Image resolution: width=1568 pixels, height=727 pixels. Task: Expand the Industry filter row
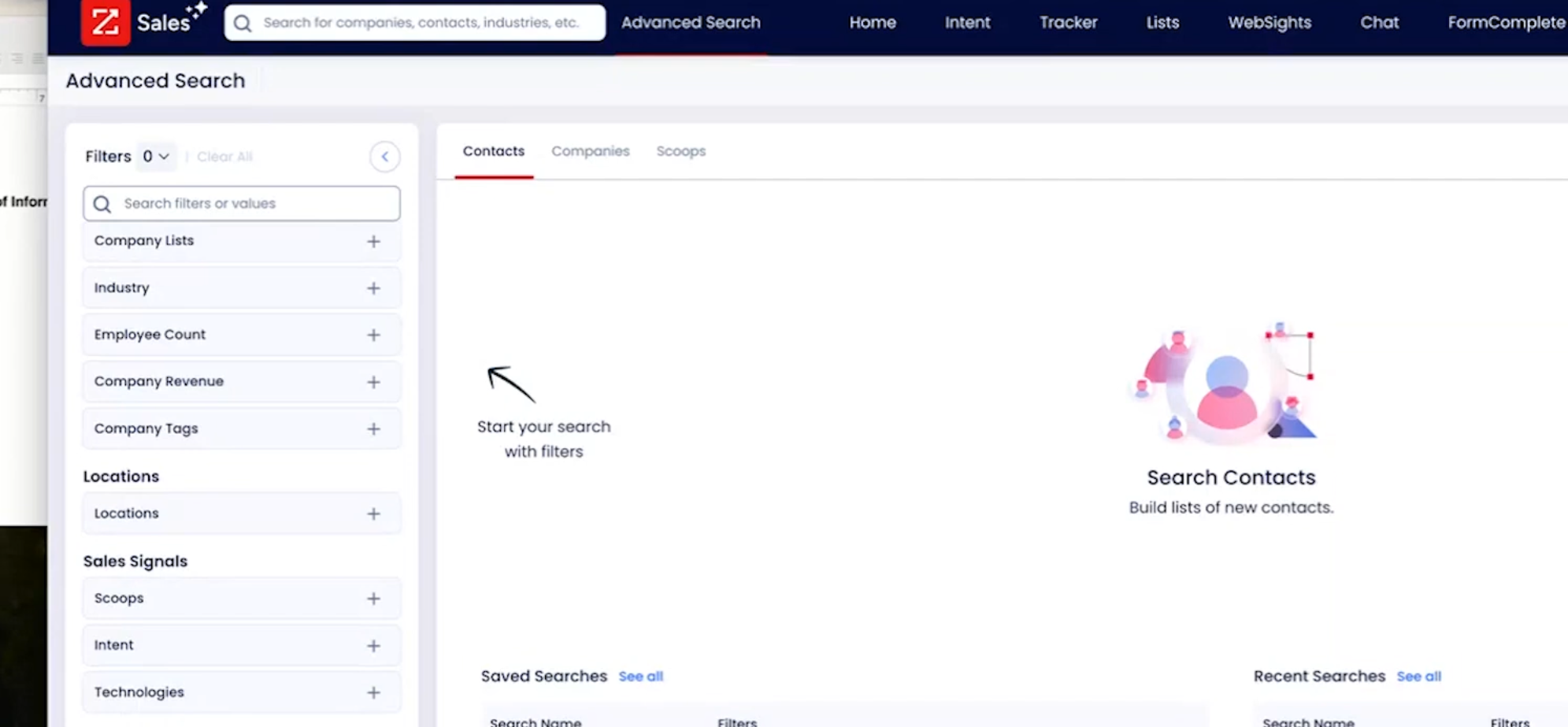coord(242,287)
